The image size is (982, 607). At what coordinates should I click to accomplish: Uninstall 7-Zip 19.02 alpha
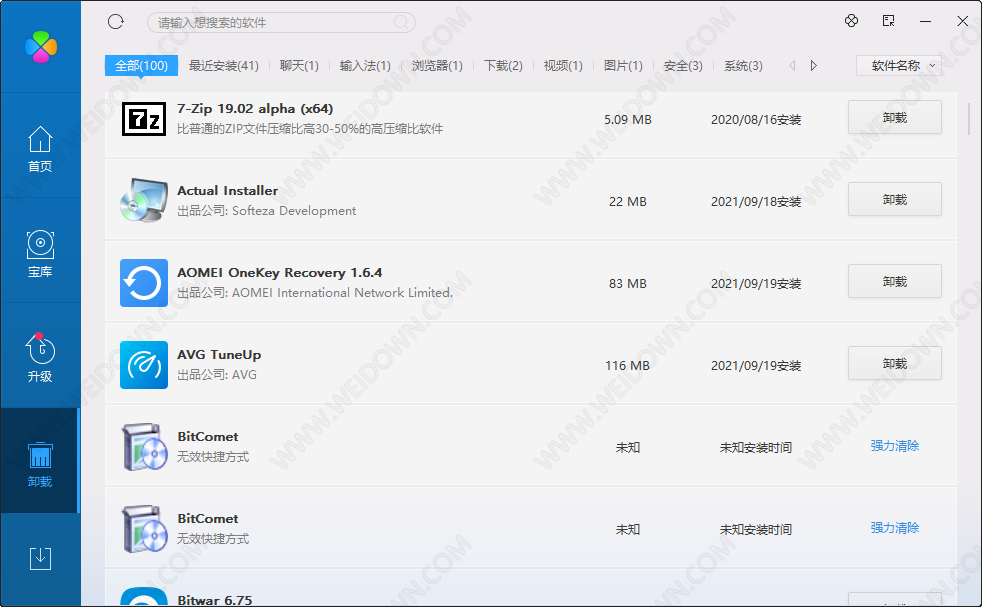tap(895, 117)
